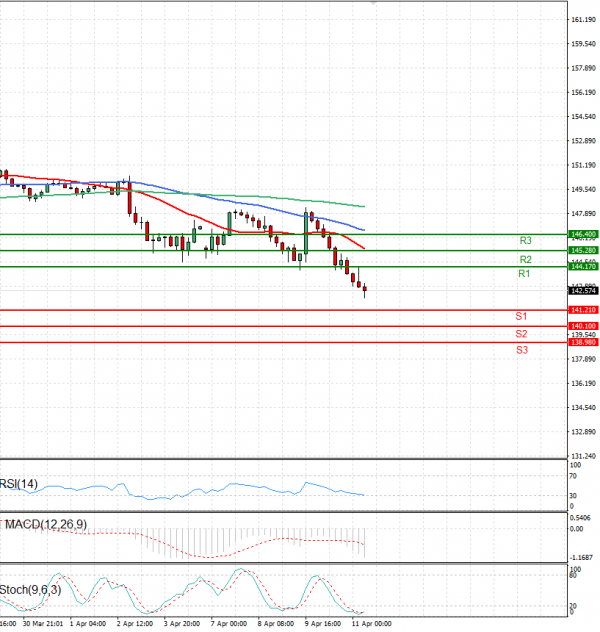600x632 pixels.
Task: Click the 137.890 price axis value
Action: coord(583,359)
